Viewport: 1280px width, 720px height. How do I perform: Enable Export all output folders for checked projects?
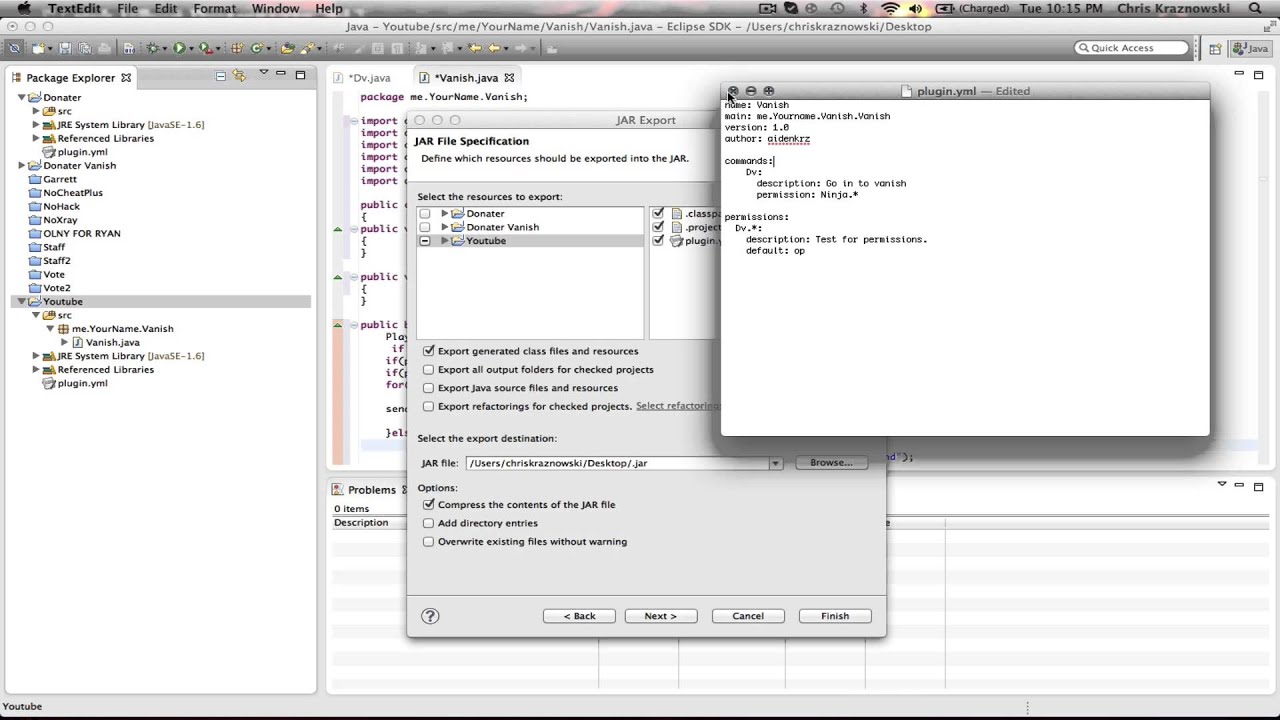(x=429, y=370)
